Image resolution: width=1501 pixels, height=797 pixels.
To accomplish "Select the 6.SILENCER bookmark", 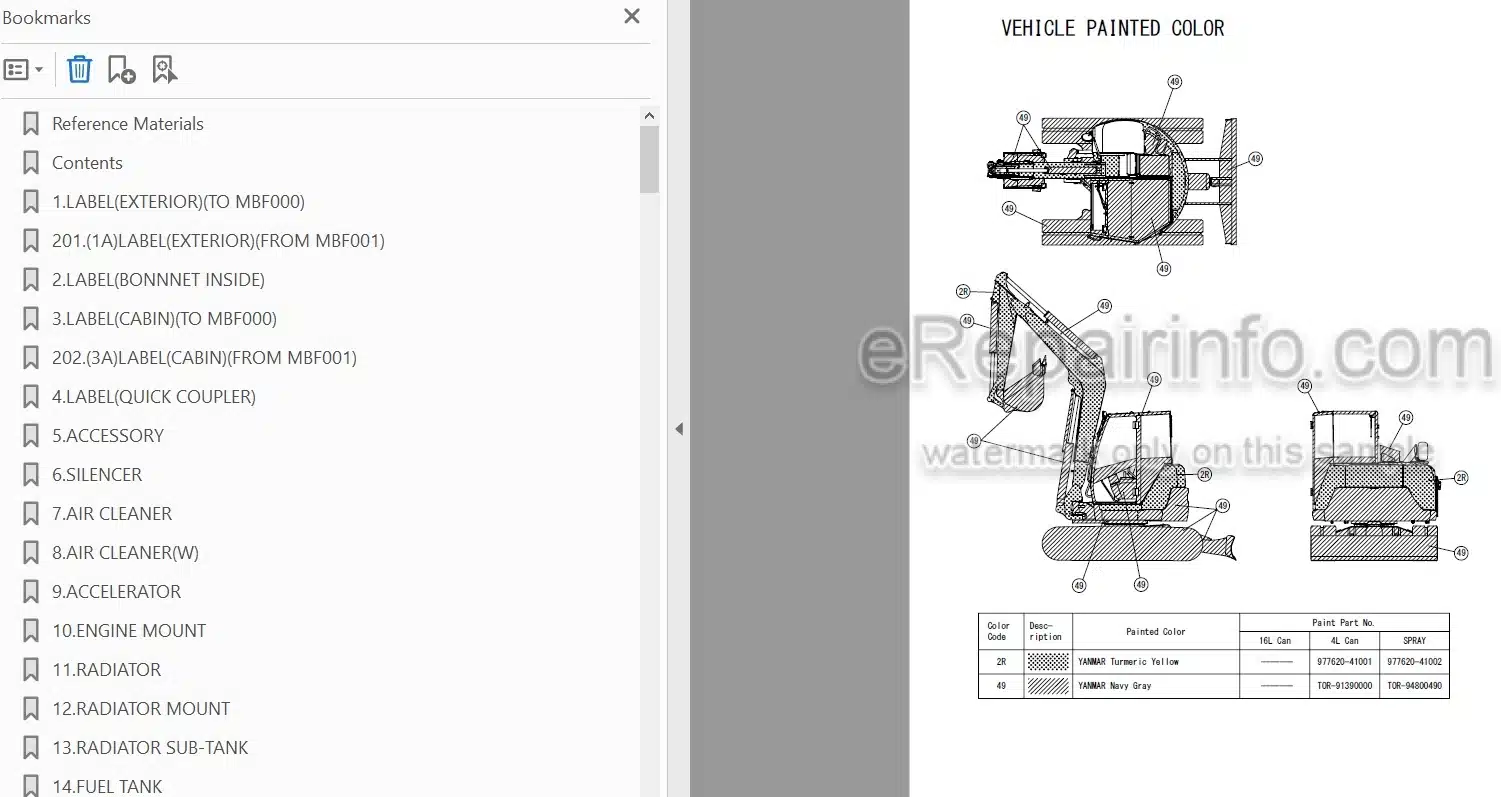I will tap(97, 475).
